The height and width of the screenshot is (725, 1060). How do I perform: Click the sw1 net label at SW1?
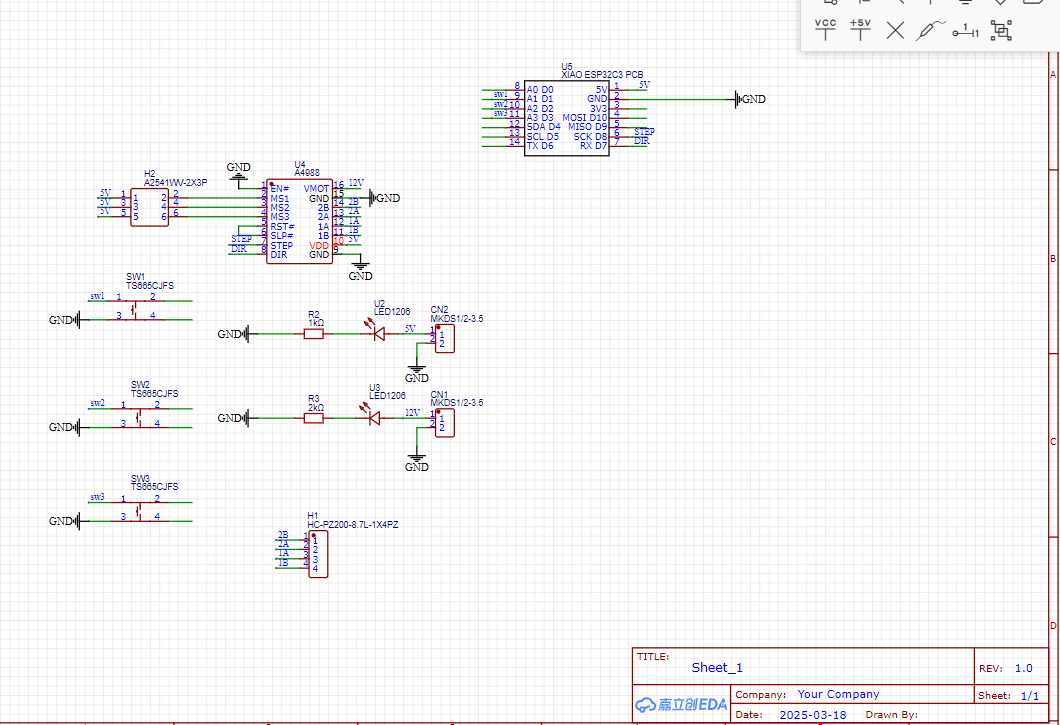click(97, 296)
